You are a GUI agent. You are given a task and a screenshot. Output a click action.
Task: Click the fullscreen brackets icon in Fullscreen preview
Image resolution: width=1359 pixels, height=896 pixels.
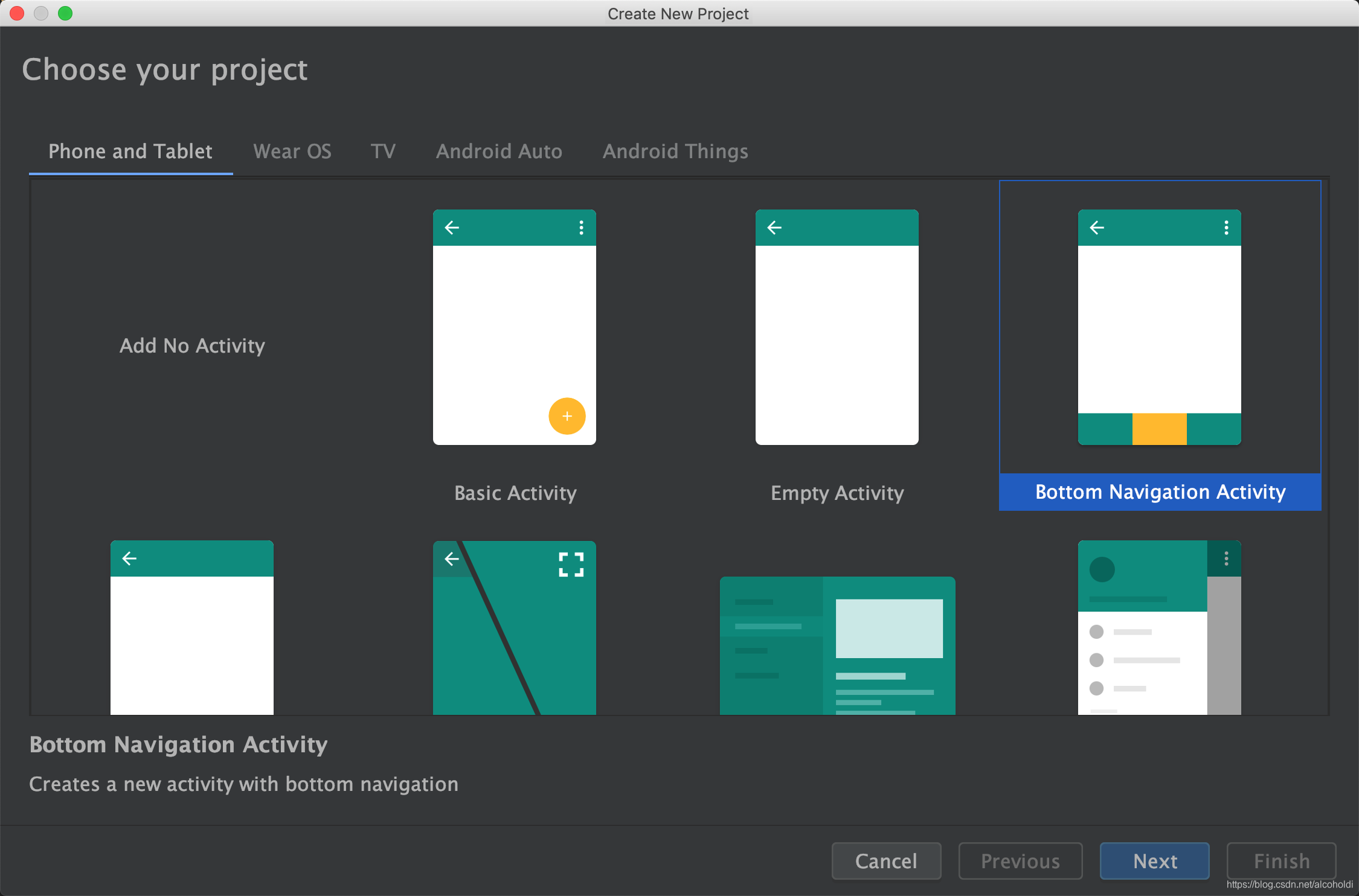coord(571,565)
